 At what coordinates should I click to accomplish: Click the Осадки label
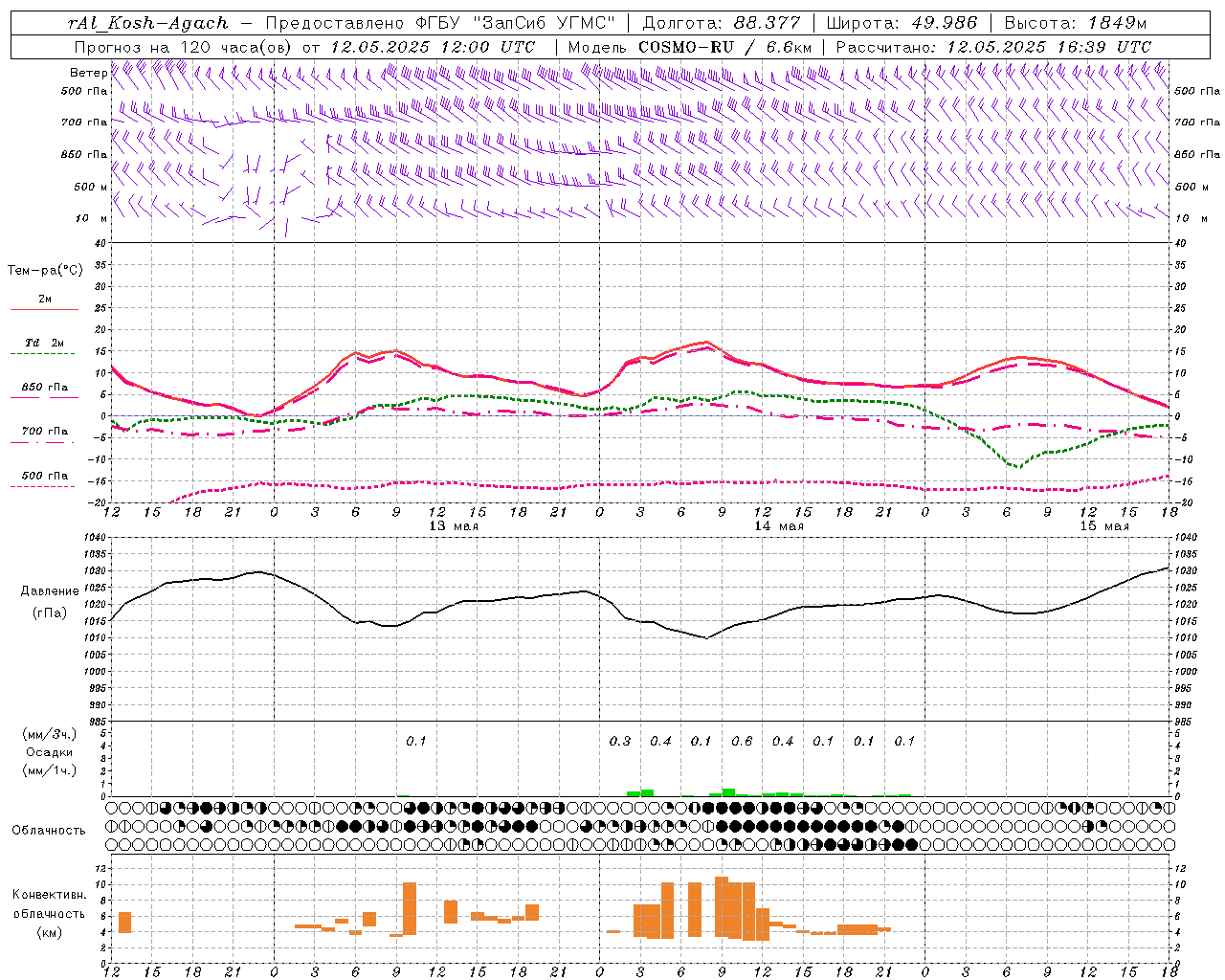[x=50, y=752]
